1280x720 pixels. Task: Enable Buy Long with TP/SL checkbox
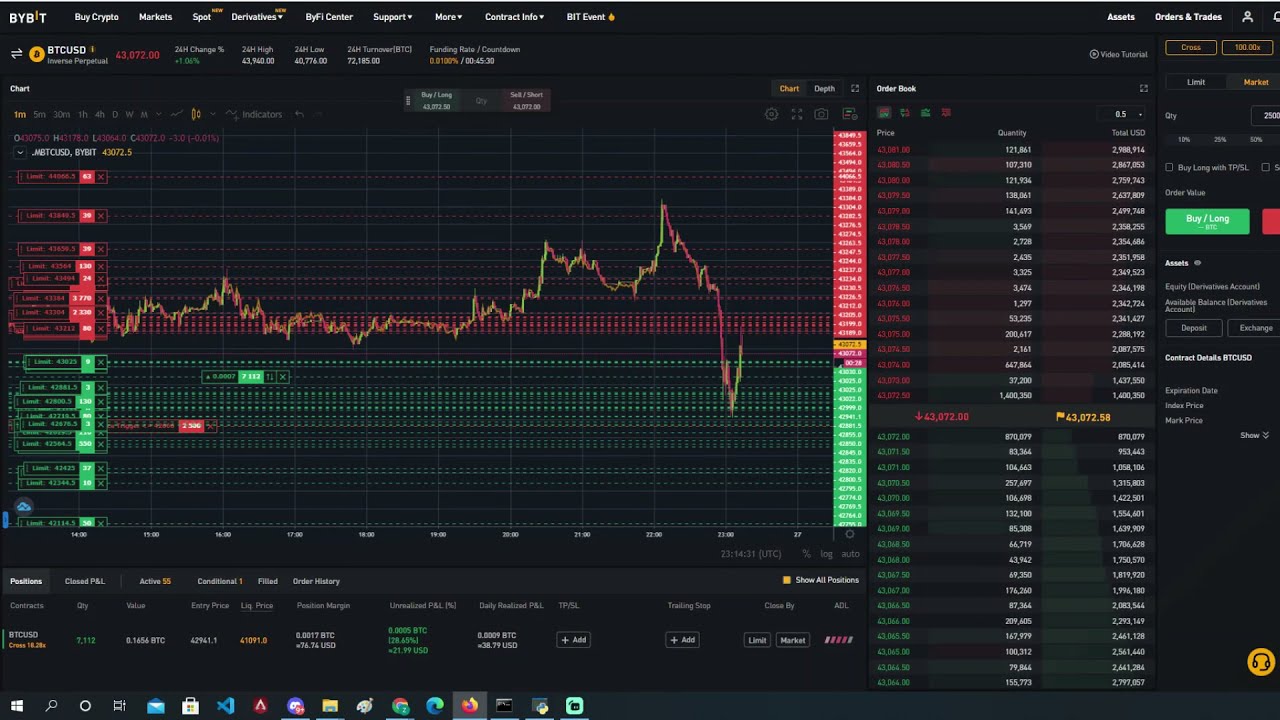click(1169, 168)
